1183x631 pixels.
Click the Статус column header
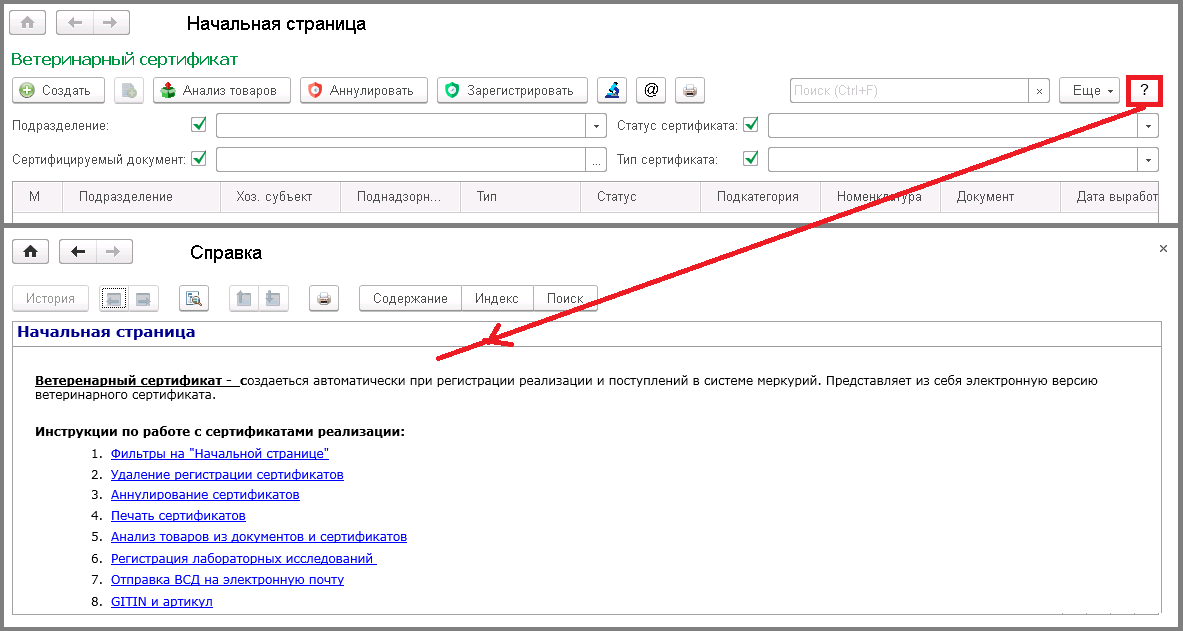(x=641, y=197)
